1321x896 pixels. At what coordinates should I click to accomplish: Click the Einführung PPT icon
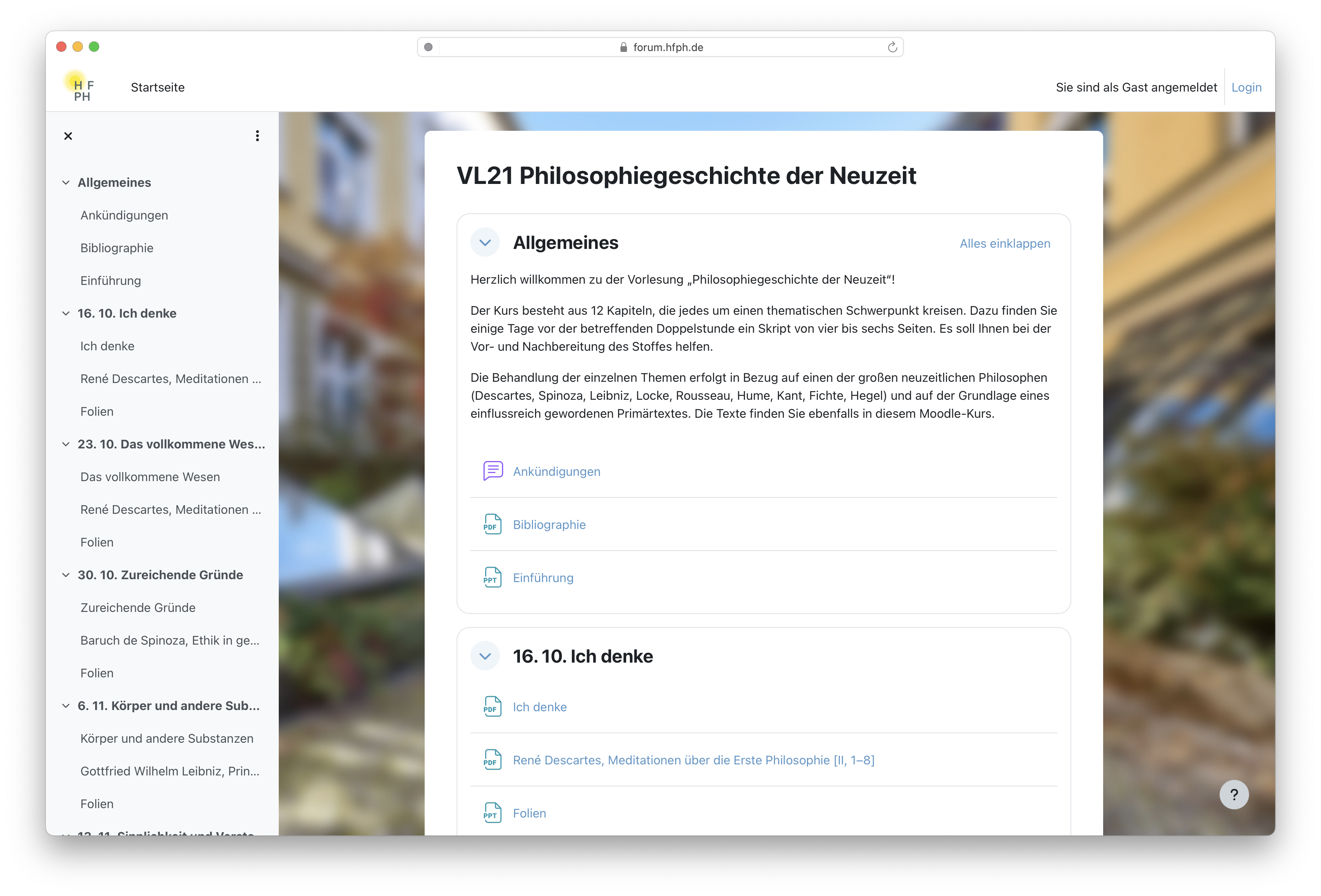[x=492, y=577]
